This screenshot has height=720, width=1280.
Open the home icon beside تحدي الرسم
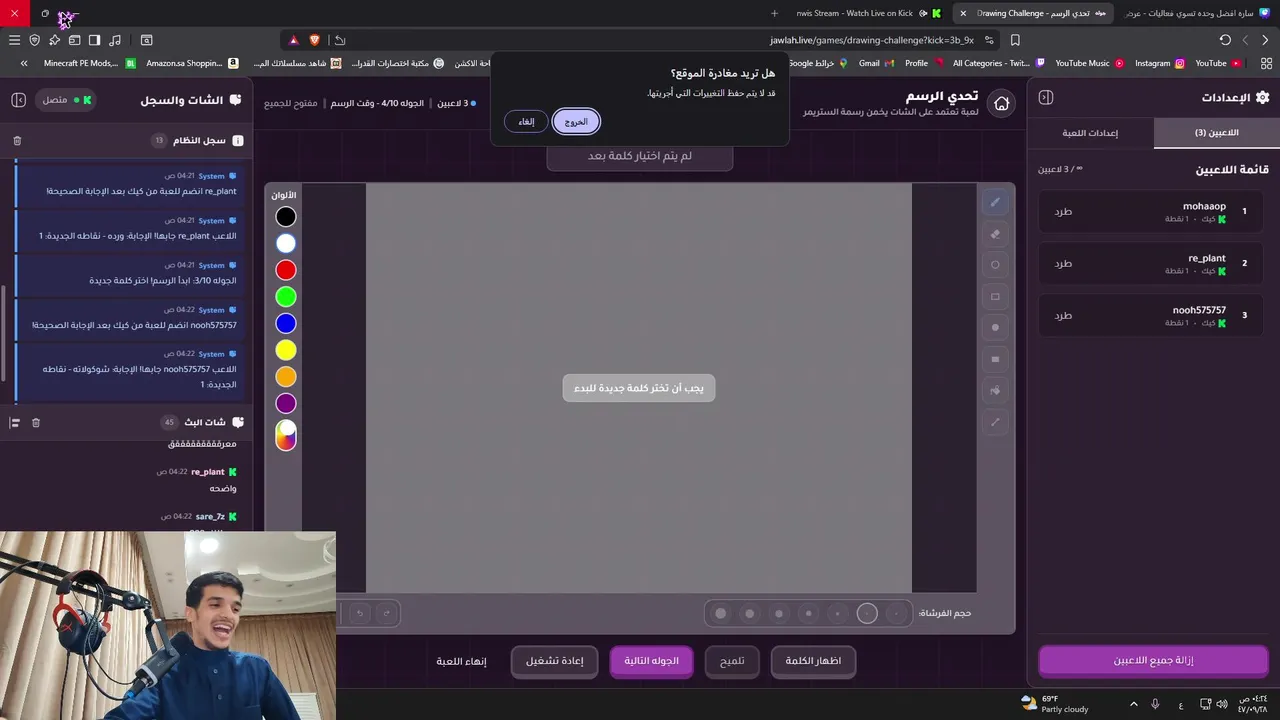pyautogui.click(x=1001, y=103)
